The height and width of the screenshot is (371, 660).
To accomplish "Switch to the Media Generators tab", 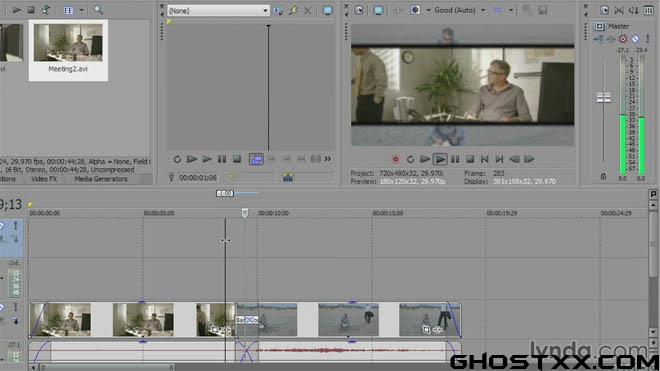I will pos(101,179).
